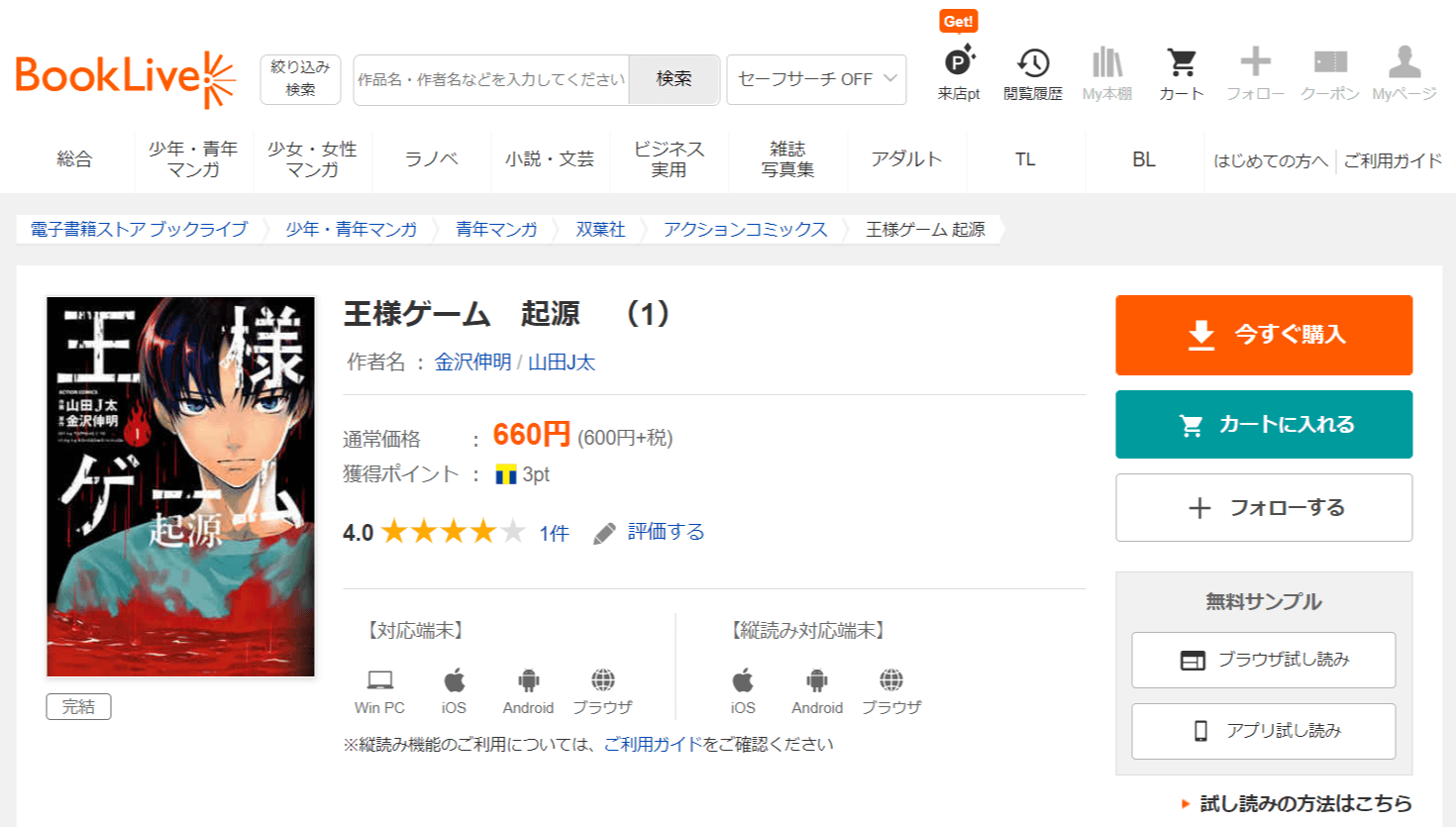
Task: Click the BookLive logo
Action: pos(126,77)
